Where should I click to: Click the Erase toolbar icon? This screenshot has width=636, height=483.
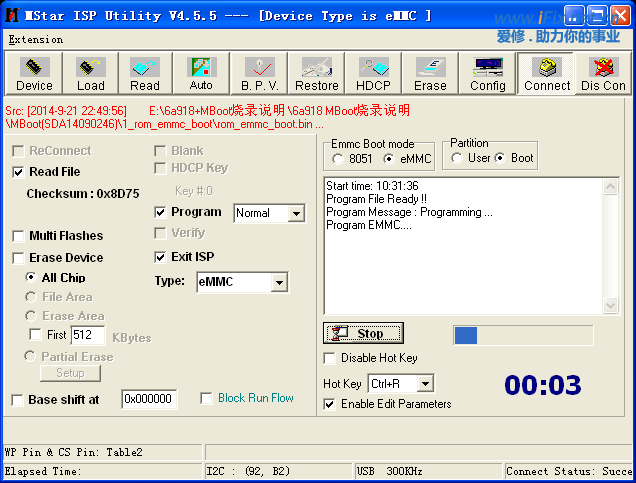[x=430, y=73]
